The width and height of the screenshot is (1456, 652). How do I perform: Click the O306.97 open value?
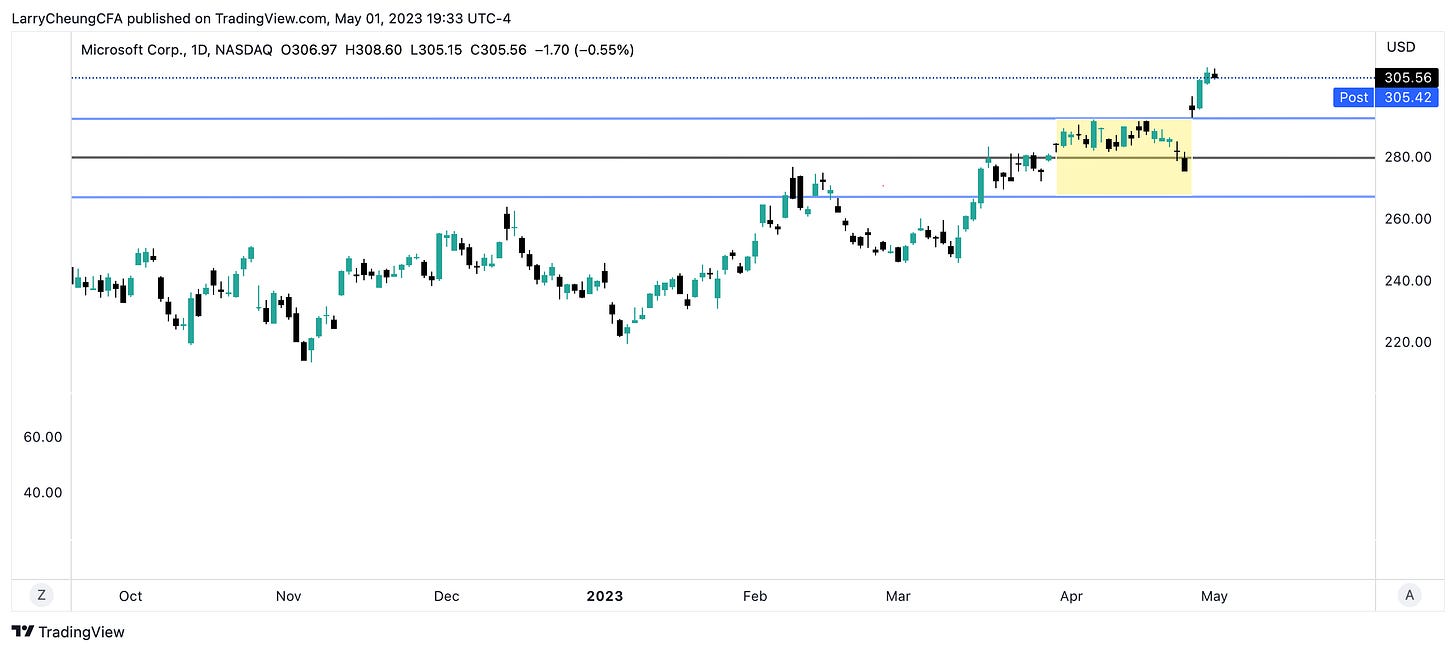pos(309,50)
